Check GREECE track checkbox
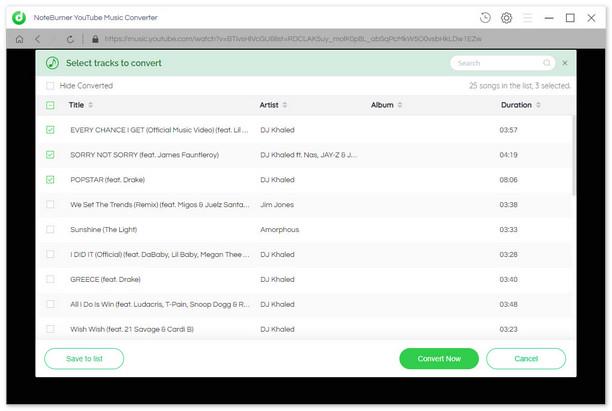Image resolution: width=612 pixels, height=411 pixels. pyautogui.click(x=50, y=279)
